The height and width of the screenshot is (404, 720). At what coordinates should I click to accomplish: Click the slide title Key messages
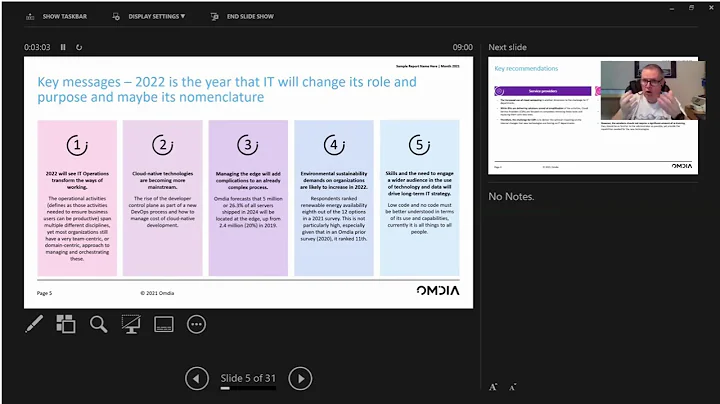click(227, 89)
